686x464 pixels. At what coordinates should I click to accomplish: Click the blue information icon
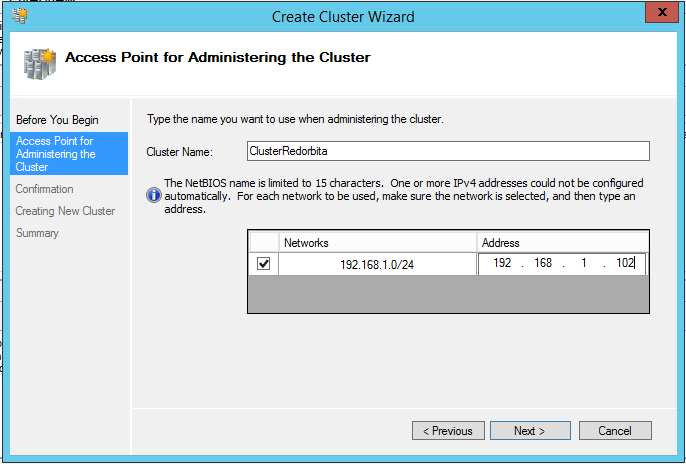154,195
